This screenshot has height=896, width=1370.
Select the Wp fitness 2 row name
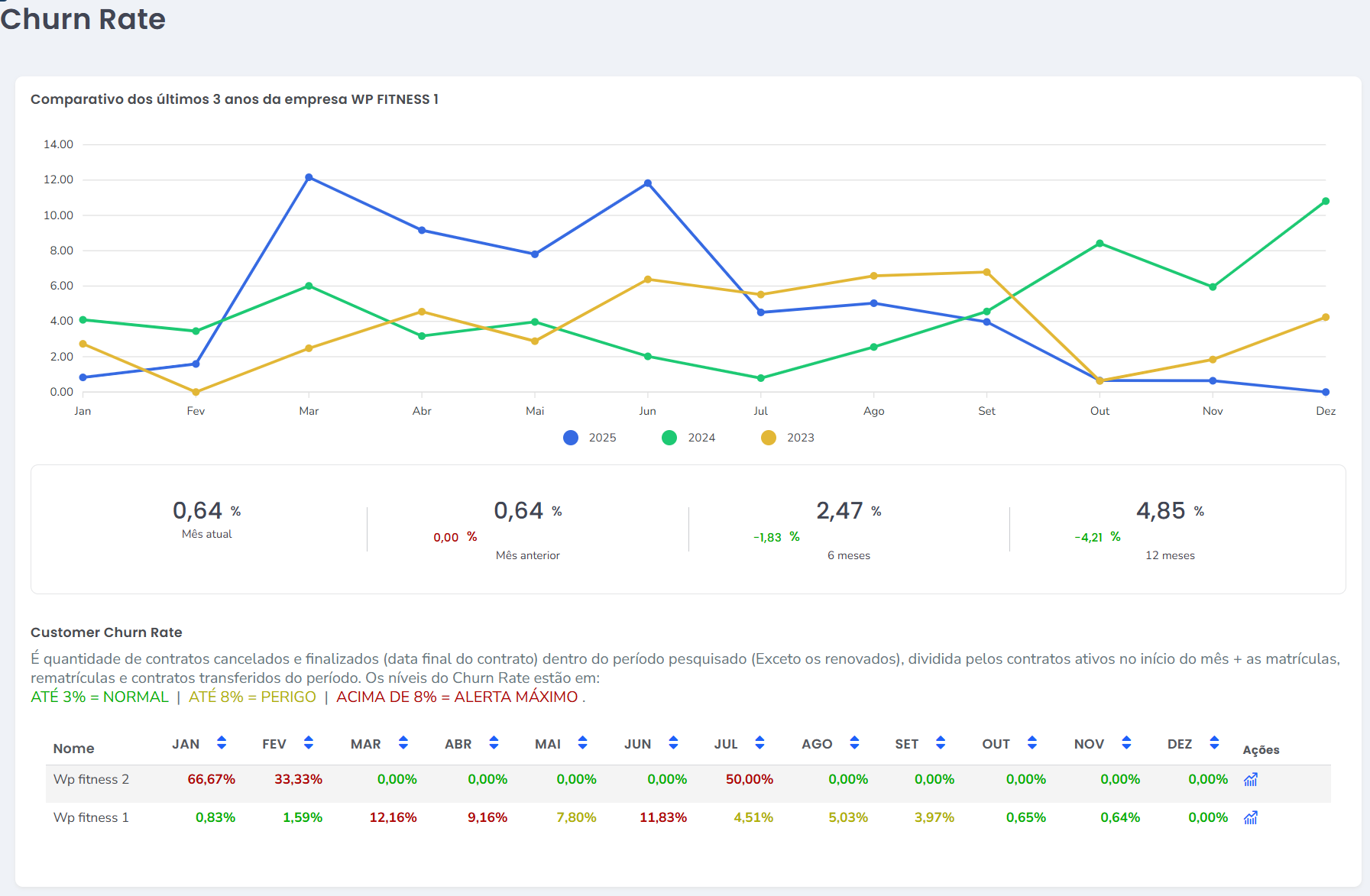[91, 779]
